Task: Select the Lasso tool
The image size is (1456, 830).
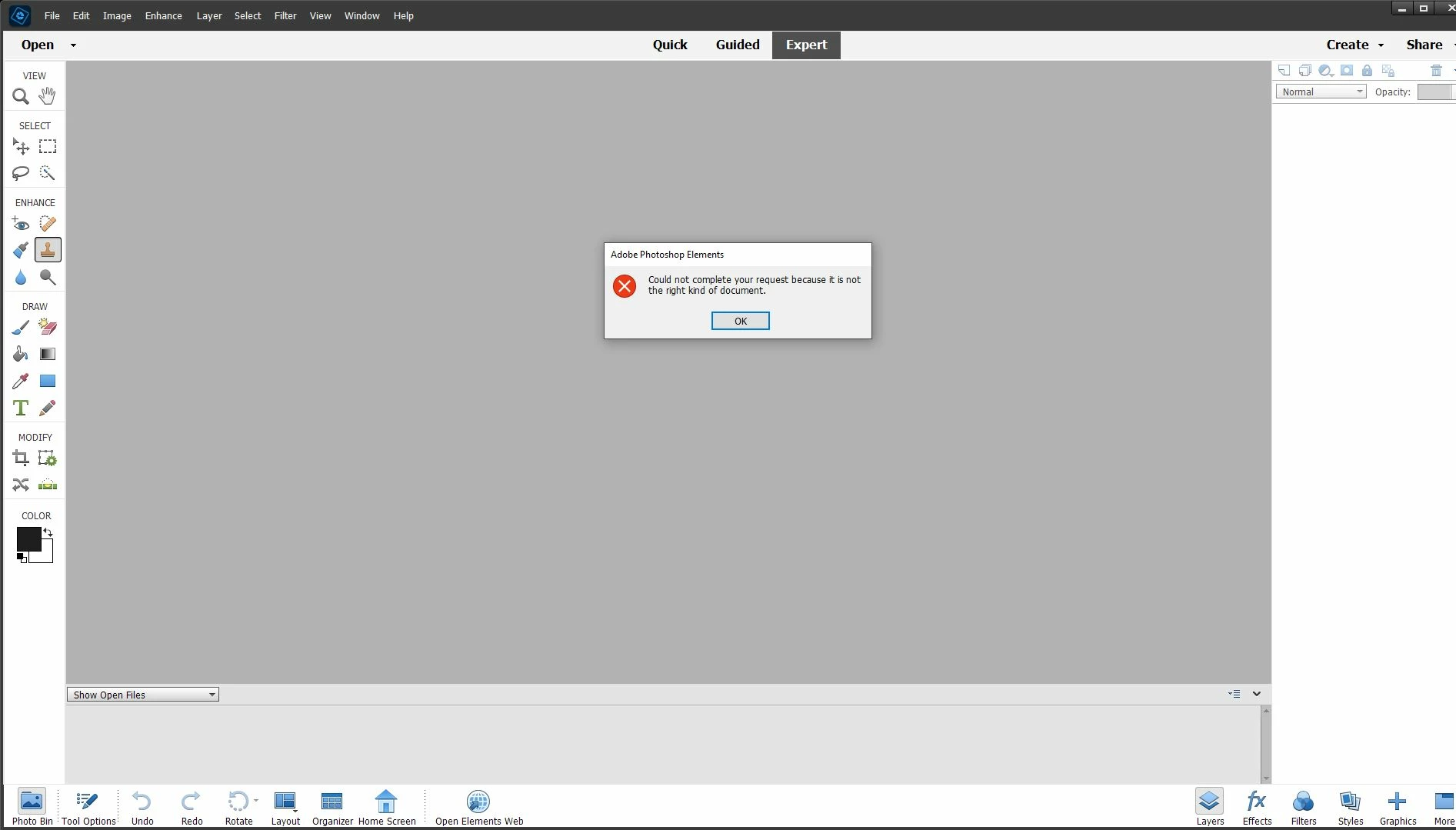Action: coord(21,173)
